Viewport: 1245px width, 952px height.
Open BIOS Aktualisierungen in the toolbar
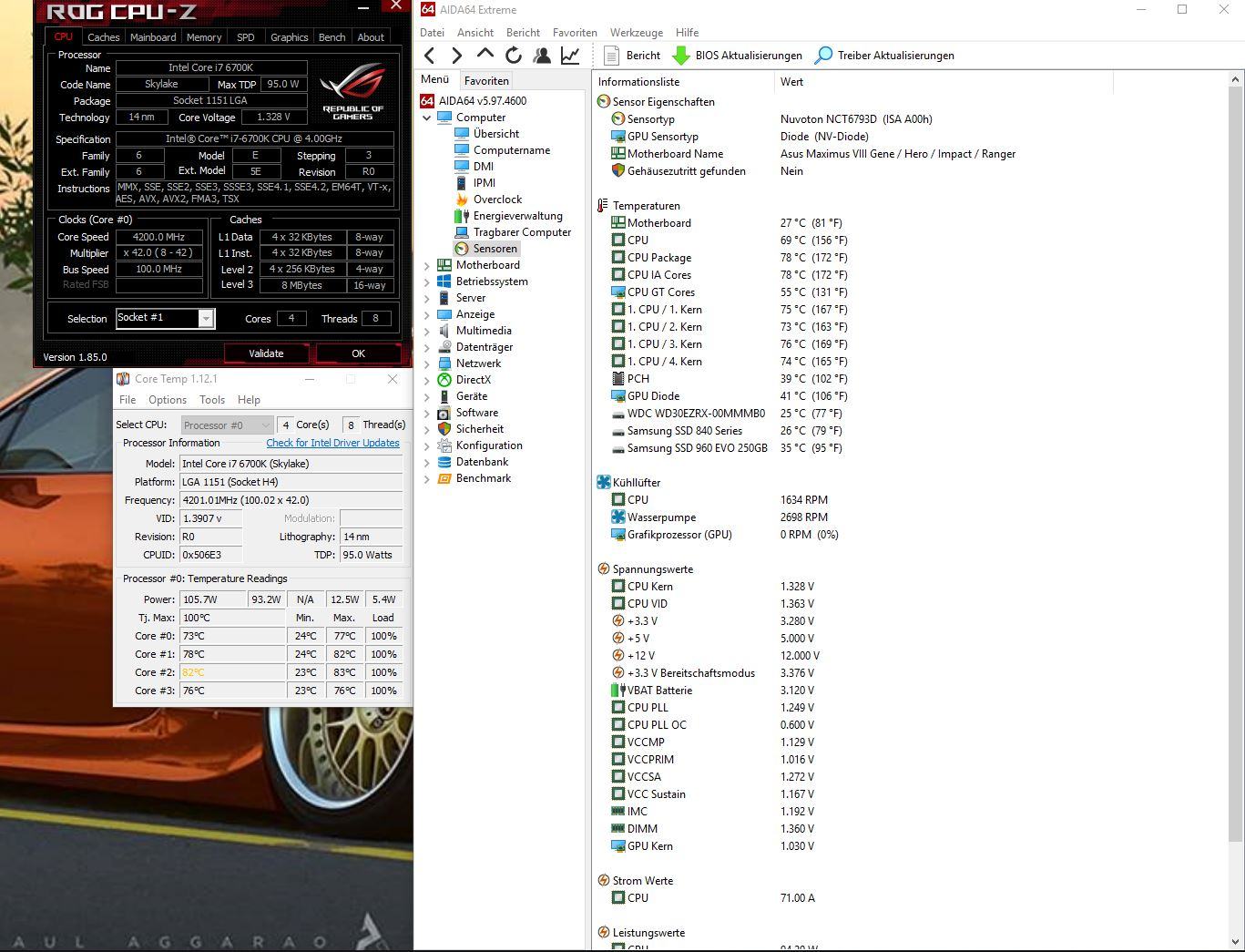pos(738,56)
